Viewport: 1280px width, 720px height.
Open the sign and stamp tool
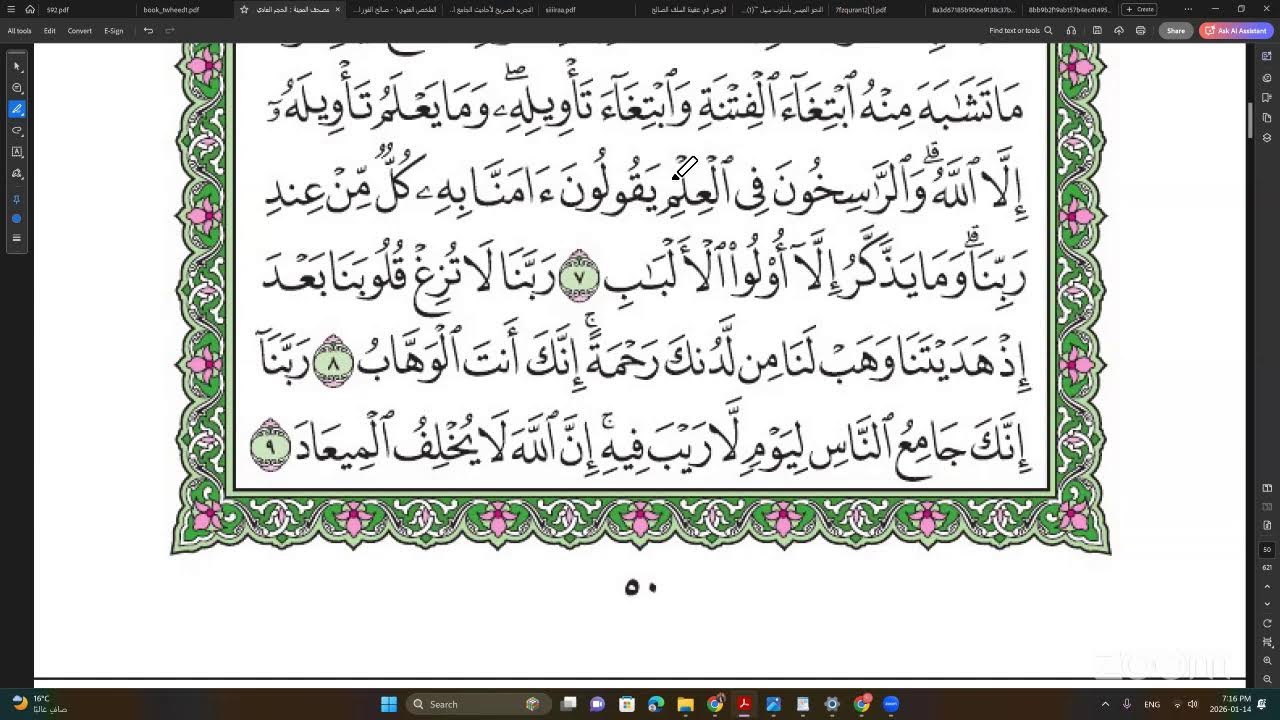(17, 174)
